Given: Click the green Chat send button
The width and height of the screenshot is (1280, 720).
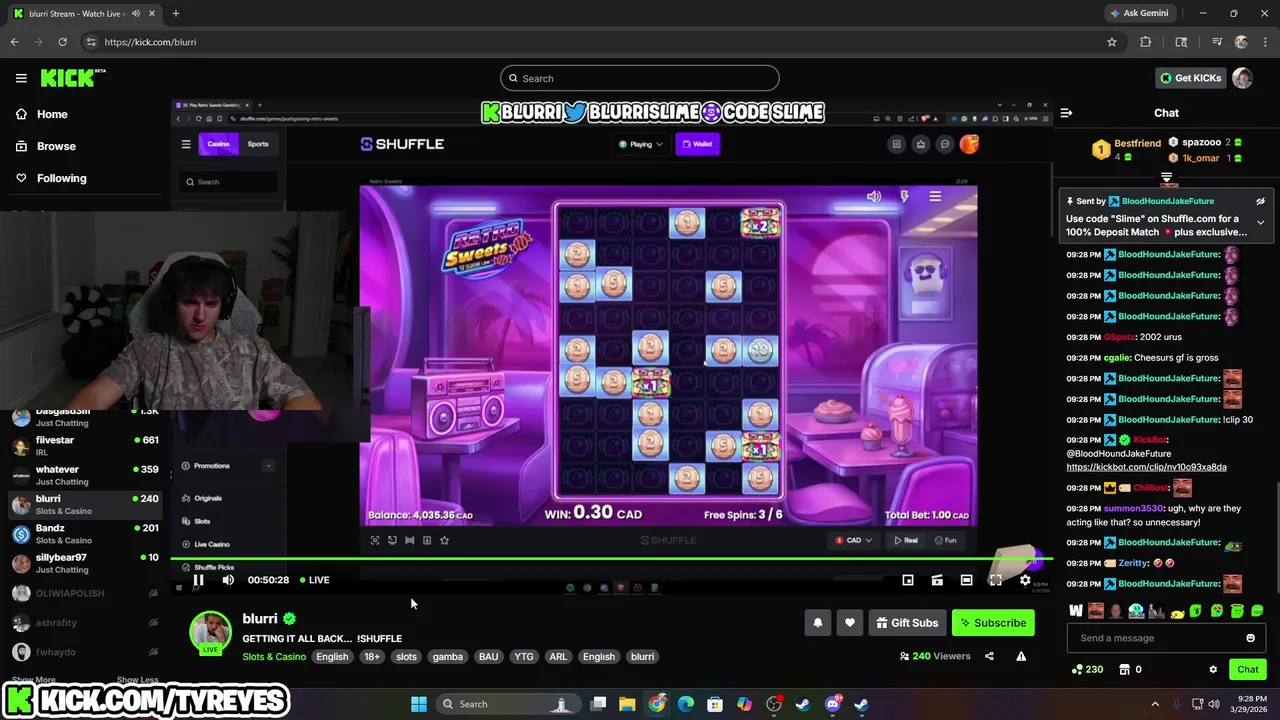Looking at the screenshot, I should (x=1248, y=669).
